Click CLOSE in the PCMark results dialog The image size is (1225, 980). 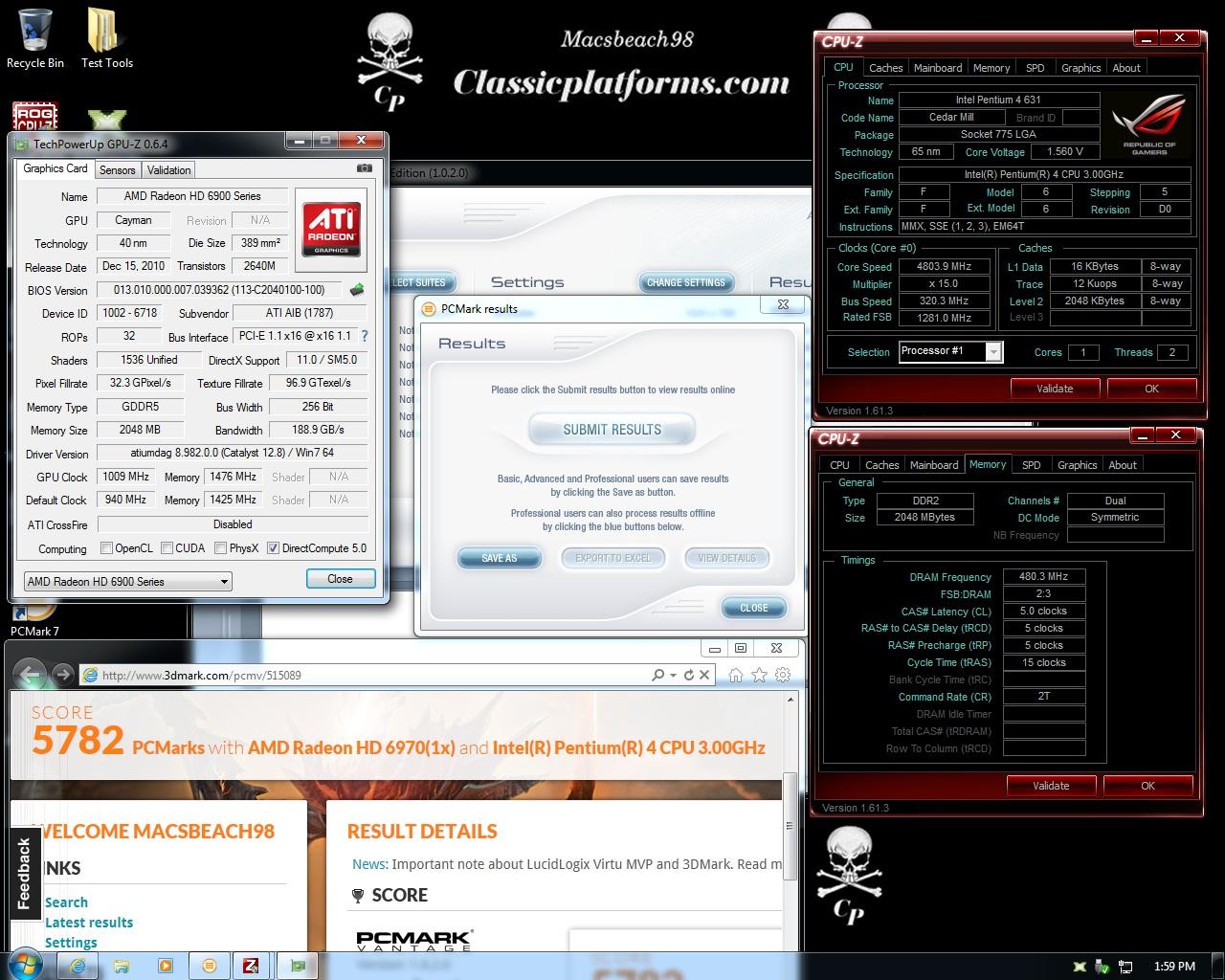click(753, 608)
